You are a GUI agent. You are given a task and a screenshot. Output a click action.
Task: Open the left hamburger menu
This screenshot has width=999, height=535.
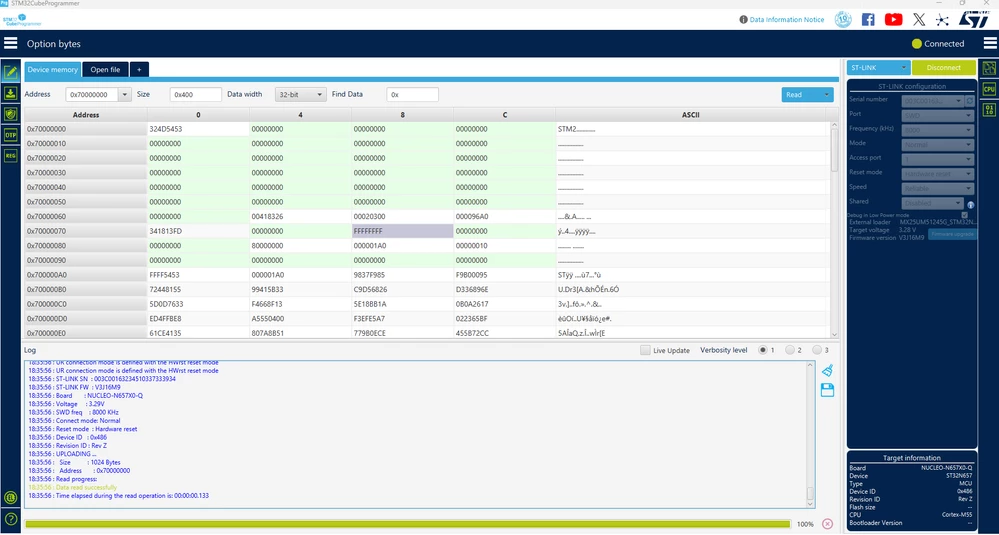[x=10, y=43]
